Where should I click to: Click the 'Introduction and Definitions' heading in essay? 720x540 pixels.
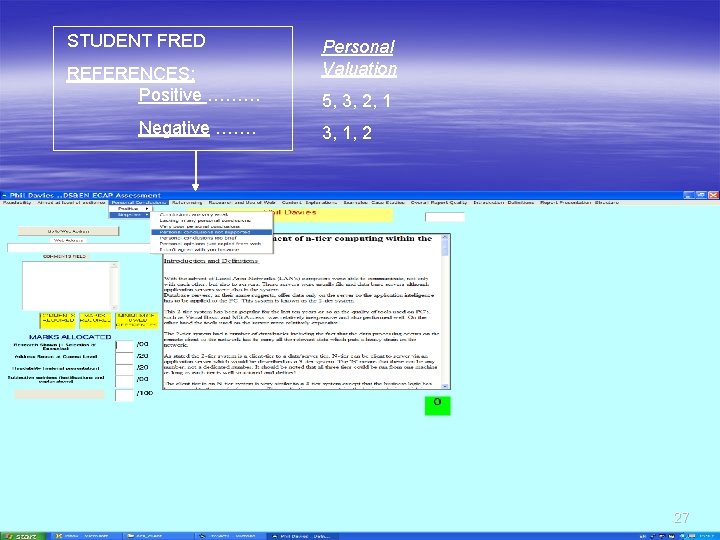pyautogui.click(x=211, y=261)
